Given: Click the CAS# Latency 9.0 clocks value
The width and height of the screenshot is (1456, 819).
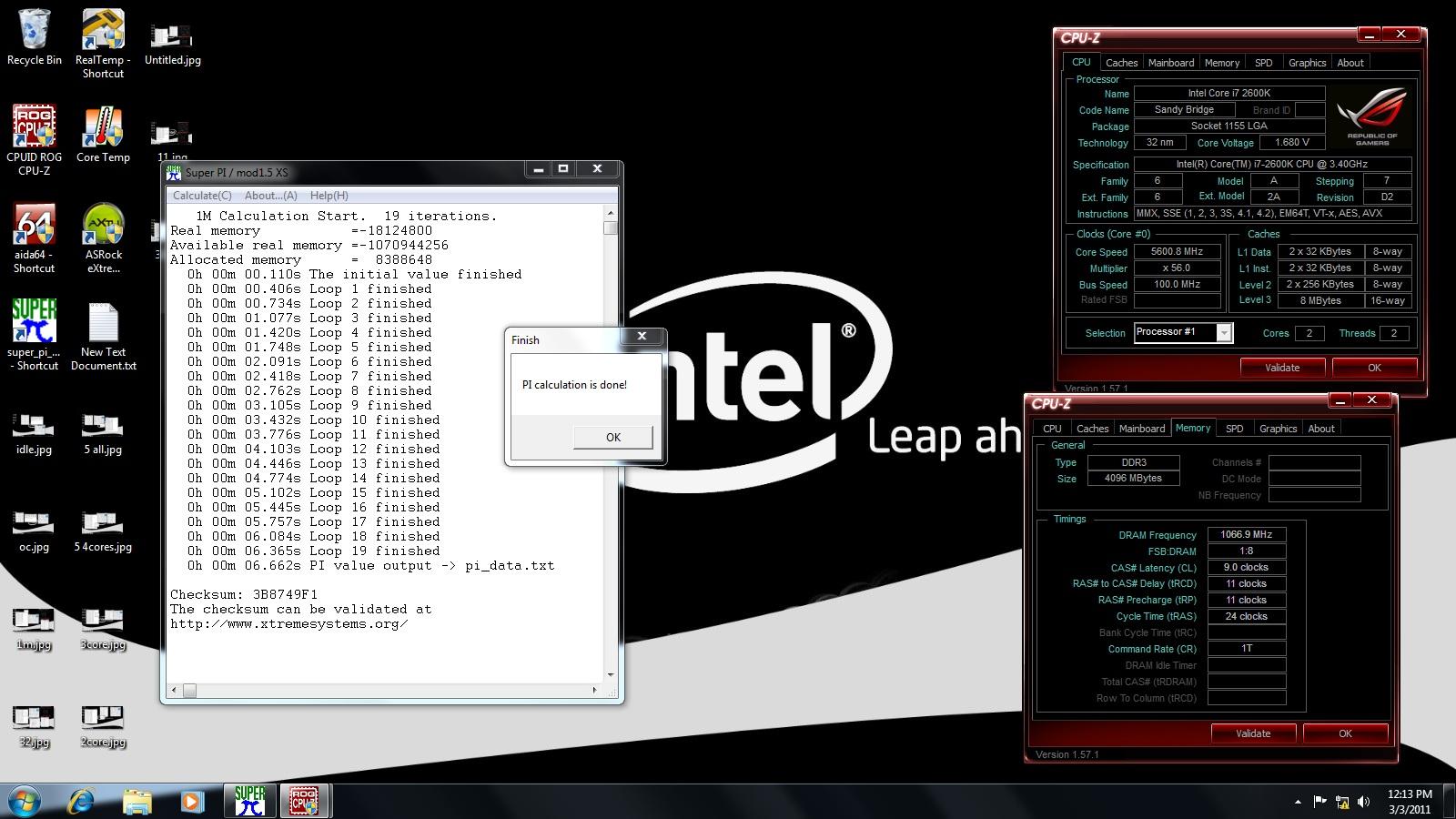Looking at the screenshot, I should (1247, 567).
